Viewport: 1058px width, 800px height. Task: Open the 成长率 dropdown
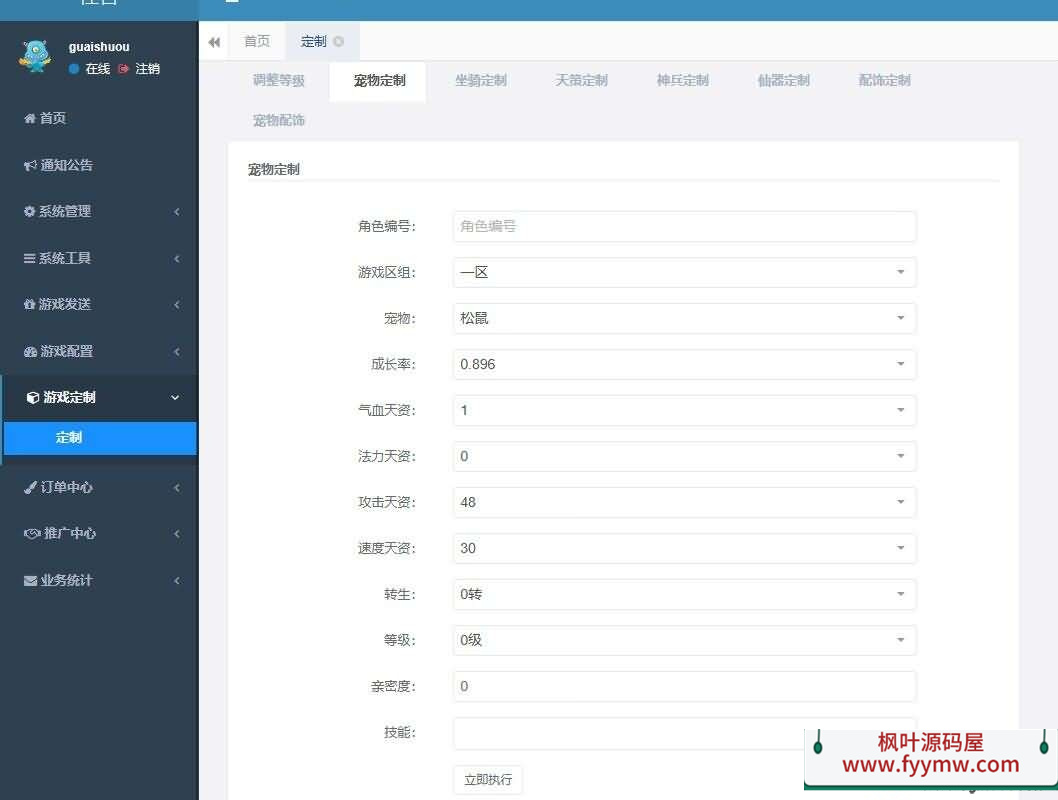[x=684, y=364]
